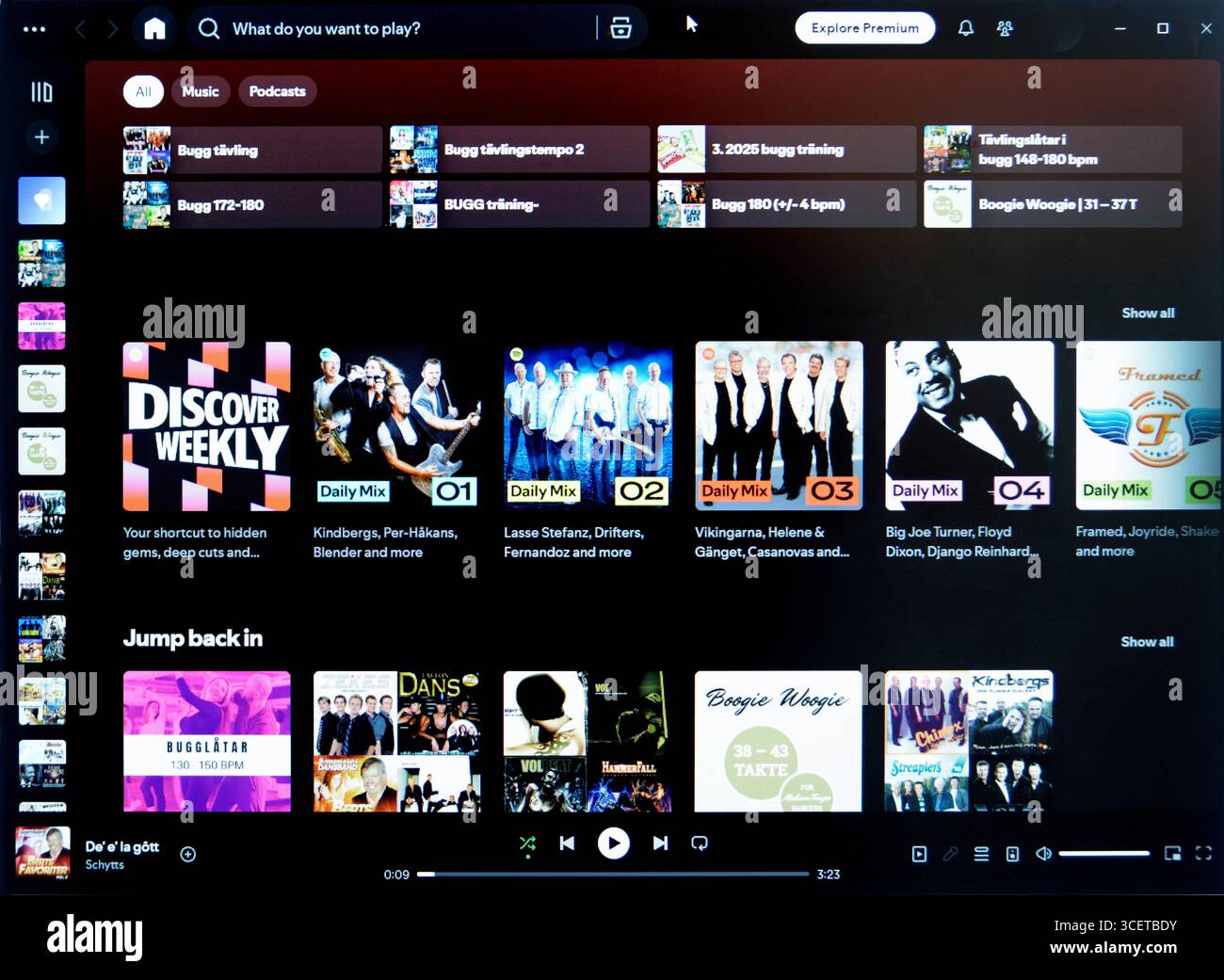Select the All filter chip
The height and width of the screenshot is (980, 1224).
click(143, 91)
